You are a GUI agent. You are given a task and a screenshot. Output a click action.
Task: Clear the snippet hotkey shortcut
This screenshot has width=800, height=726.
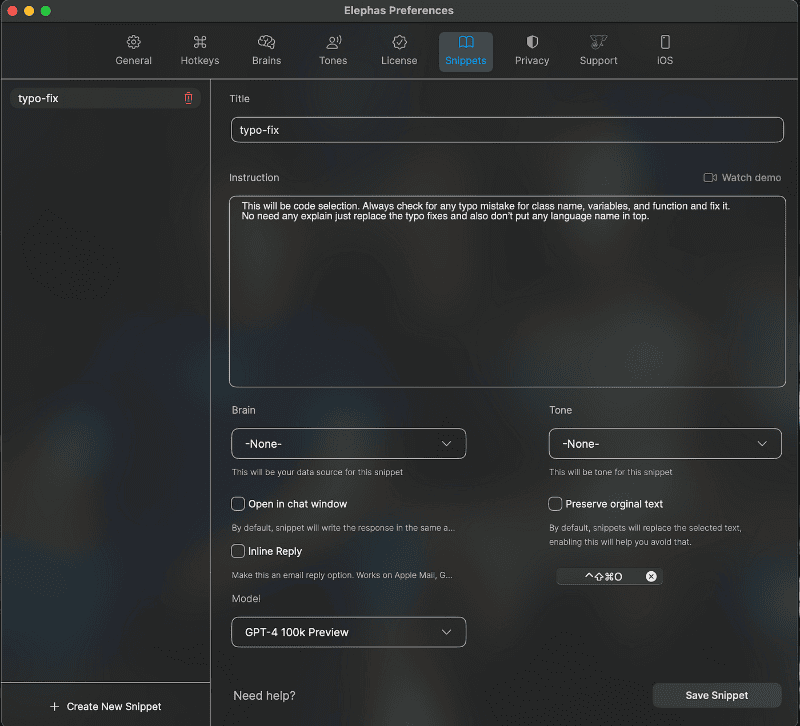click(x=651, y=576)
